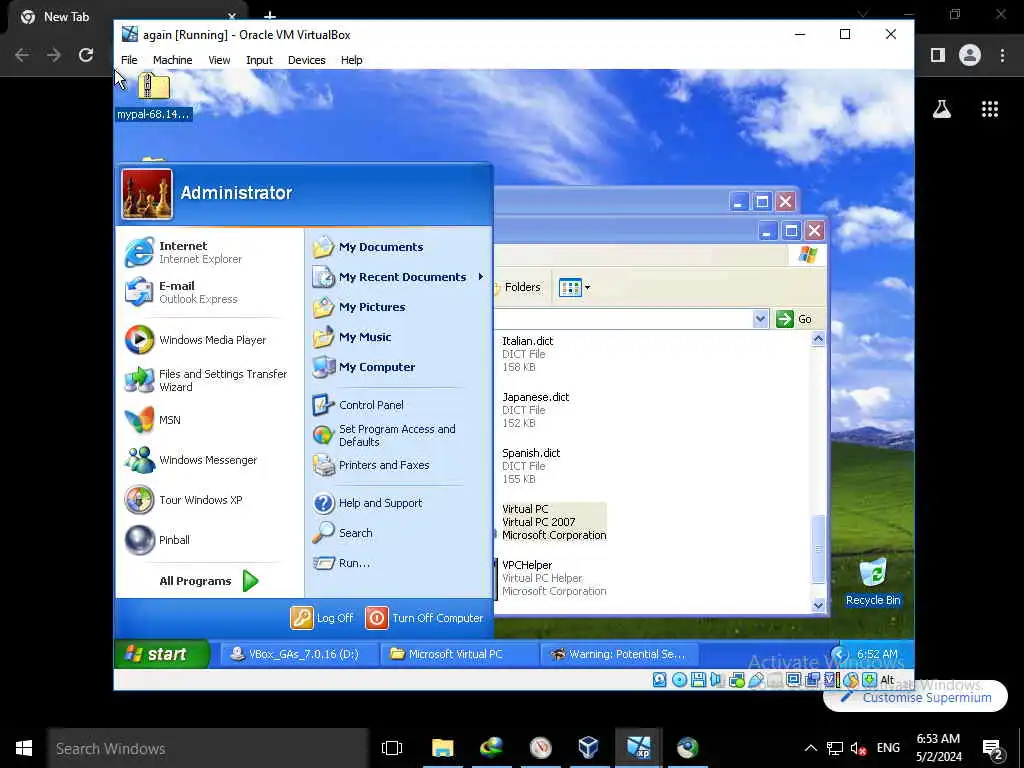Expand hidden XP tray icons arrow

point(840,654)
